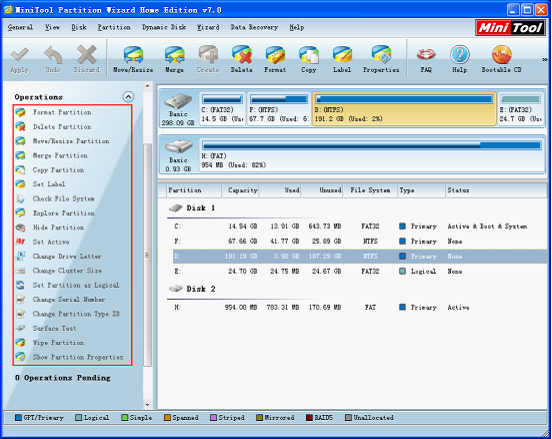
Task: Click the sidebar scrollbar up arrow
Action: pyautogui.click(x=148, y=86)
